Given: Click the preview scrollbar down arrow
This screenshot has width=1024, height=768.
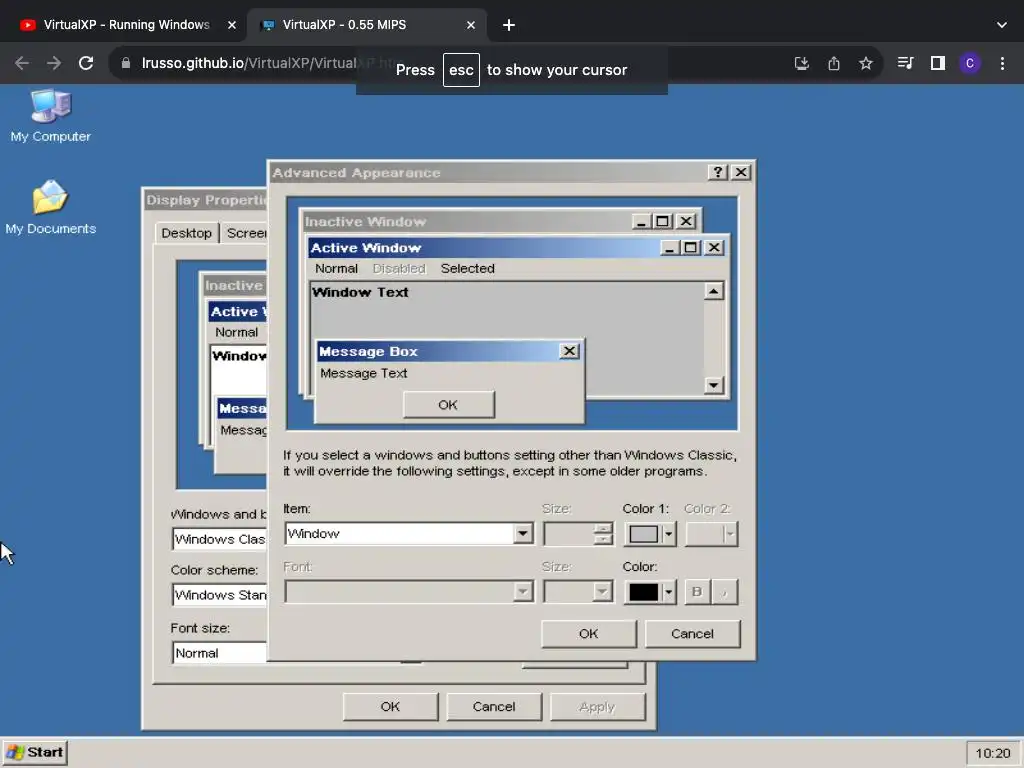Looking at the screenshot, I should (714, 385).
